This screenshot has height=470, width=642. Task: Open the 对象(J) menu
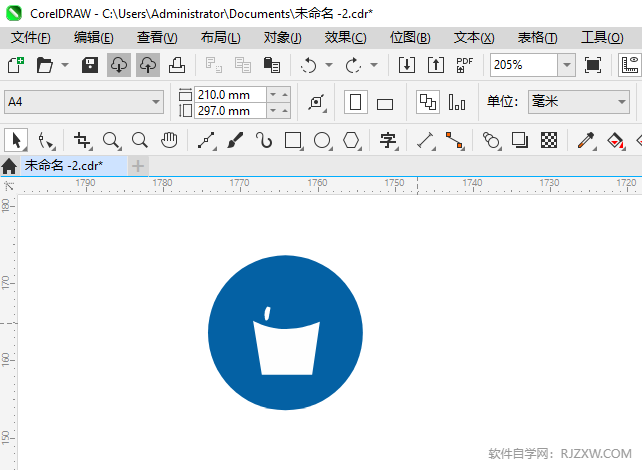click(x=283, y=38)
